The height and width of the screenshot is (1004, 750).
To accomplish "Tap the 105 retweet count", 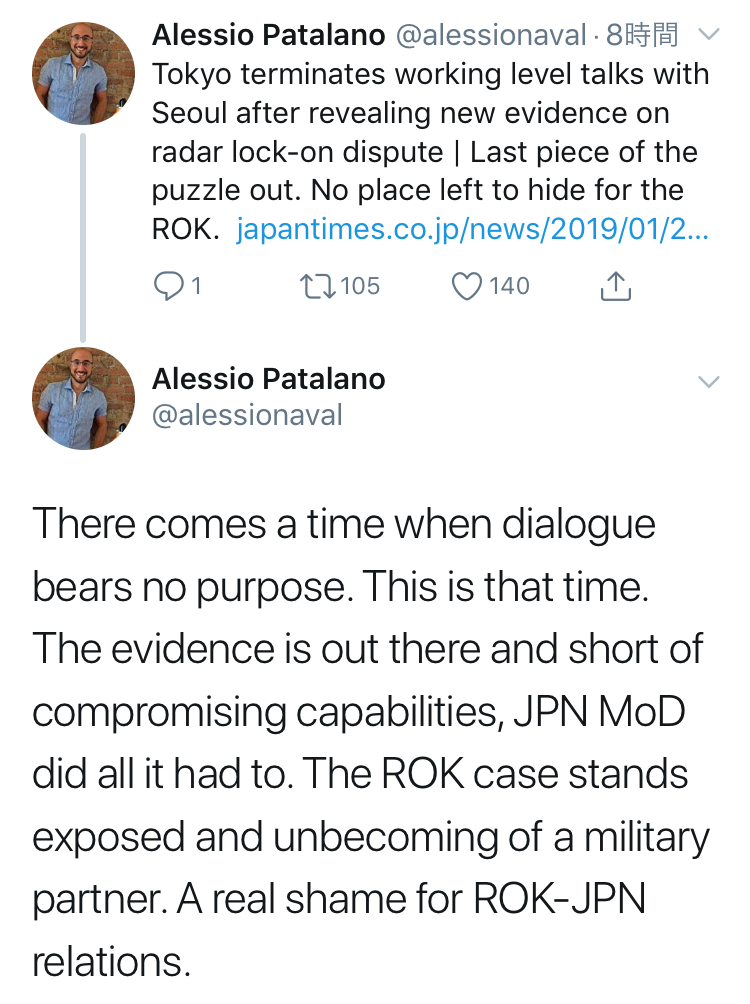I will (360, 286).
